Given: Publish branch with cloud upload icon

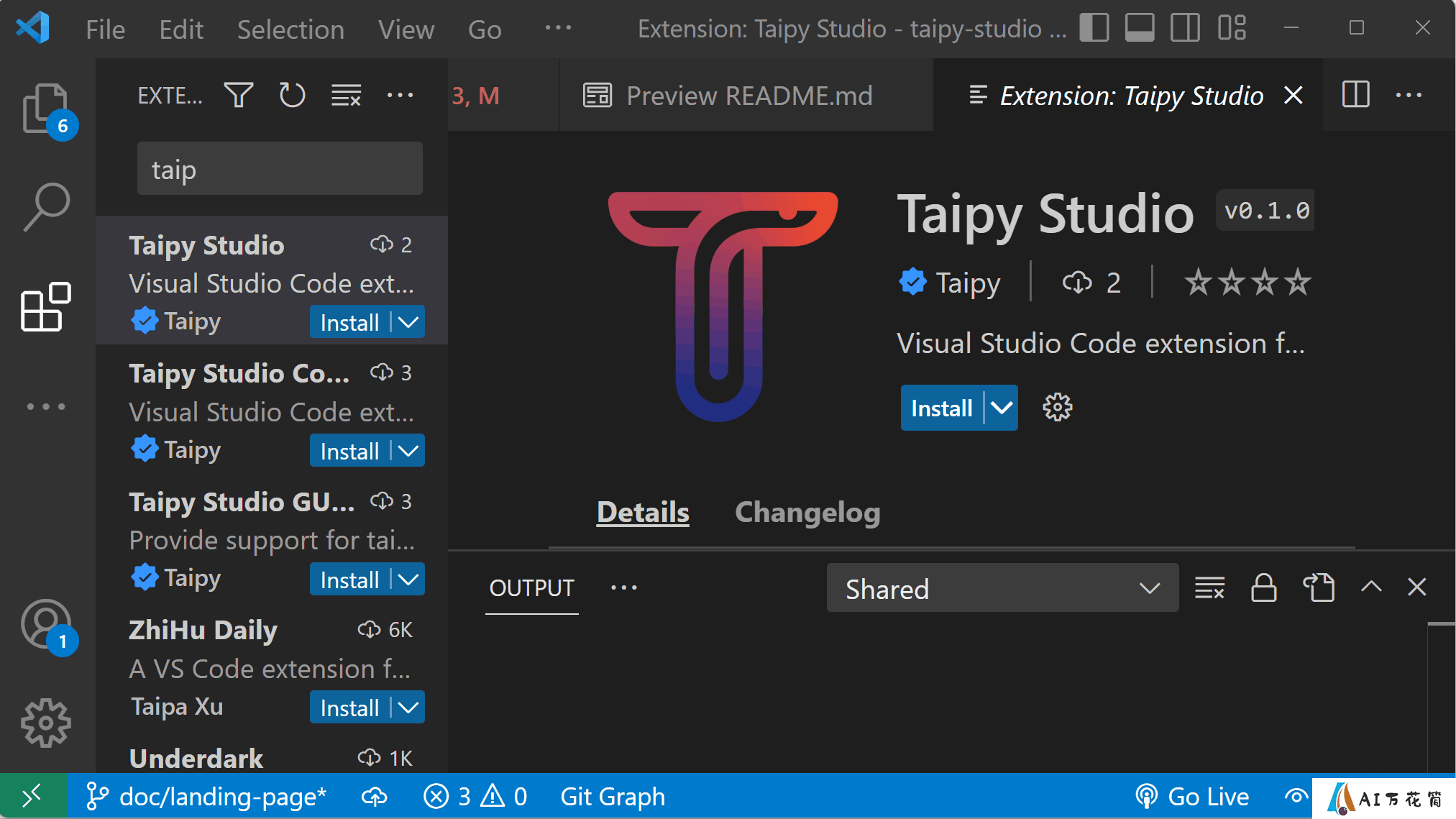Looking at the screenshot, I should [x=374, y=797].
